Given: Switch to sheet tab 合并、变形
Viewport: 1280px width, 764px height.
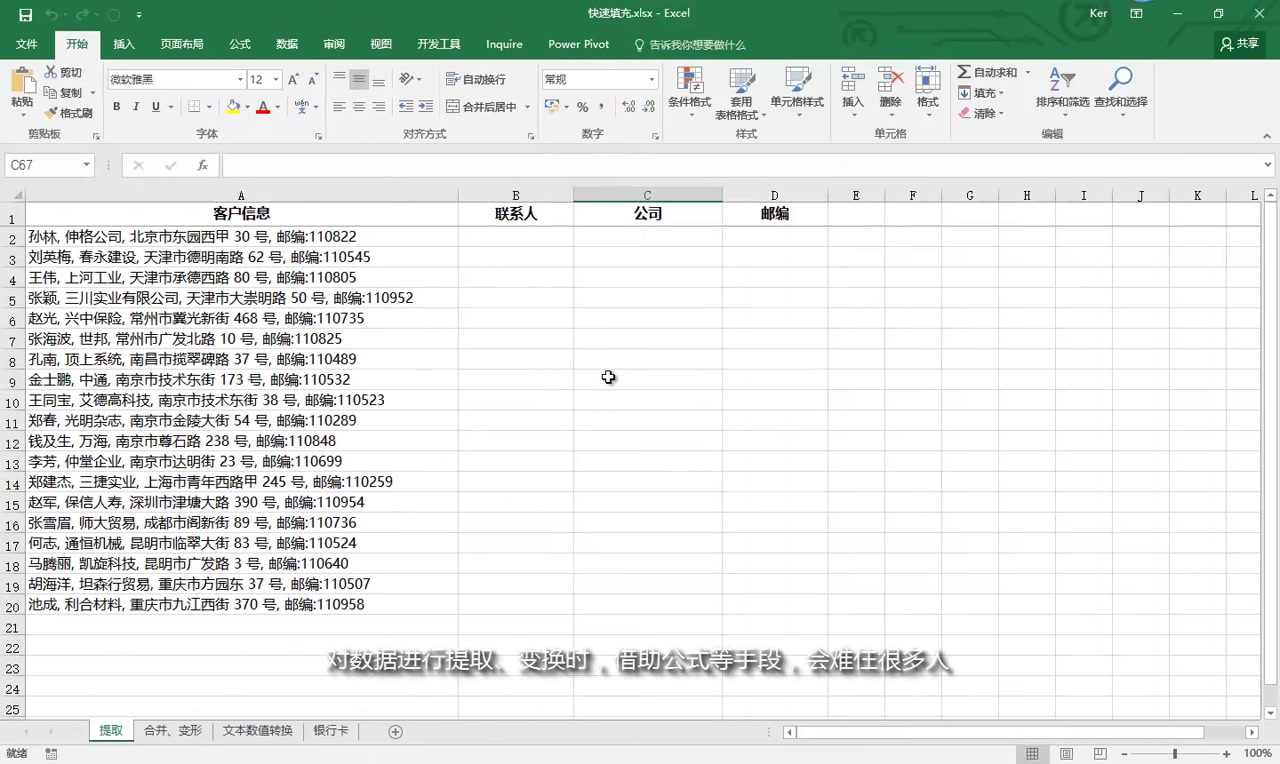Looking at the screenshot, I should [x=173, y=731].
